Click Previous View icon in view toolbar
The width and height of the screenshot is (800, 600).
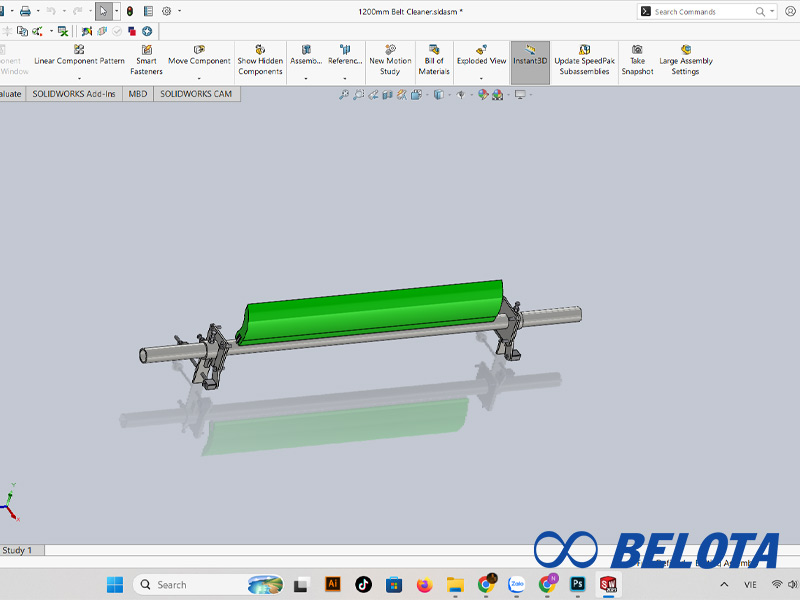373,94
